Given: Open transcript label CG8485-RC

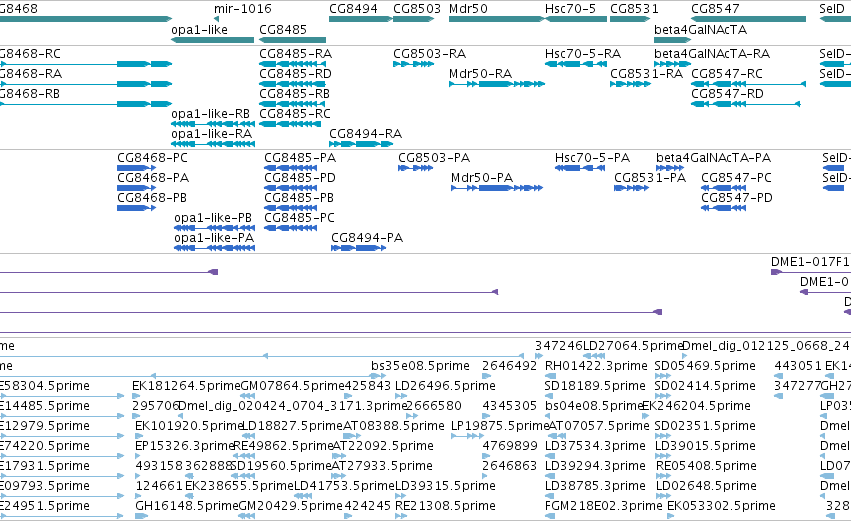Looking at the screenshot, I should tap(295, 114).
